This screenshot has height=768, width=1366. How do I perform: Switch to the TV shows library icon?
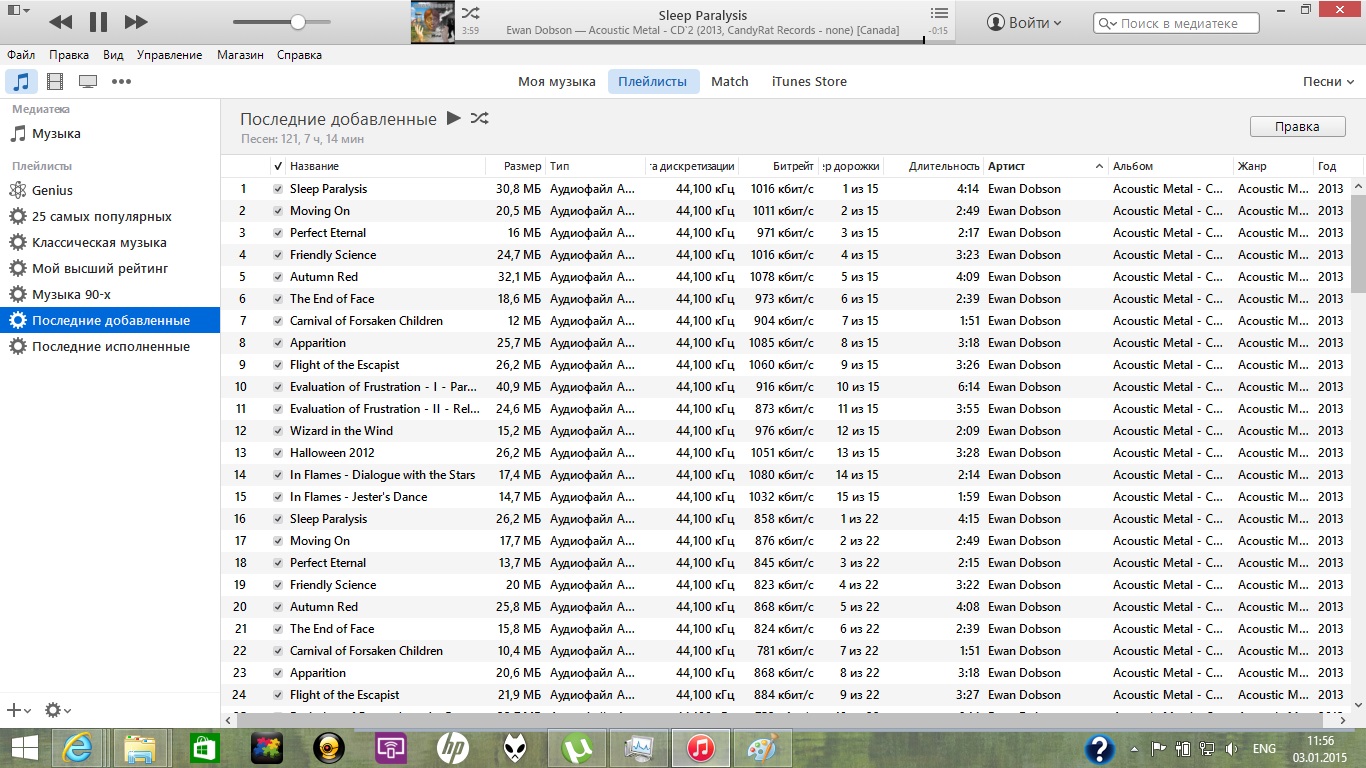(x=88, y=82)
